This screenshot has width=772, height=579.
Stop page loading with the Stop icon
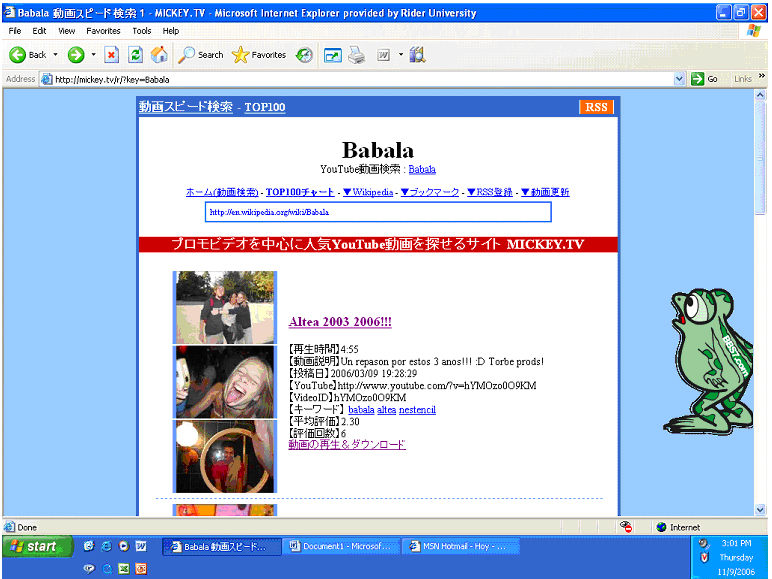coord(112,55)
